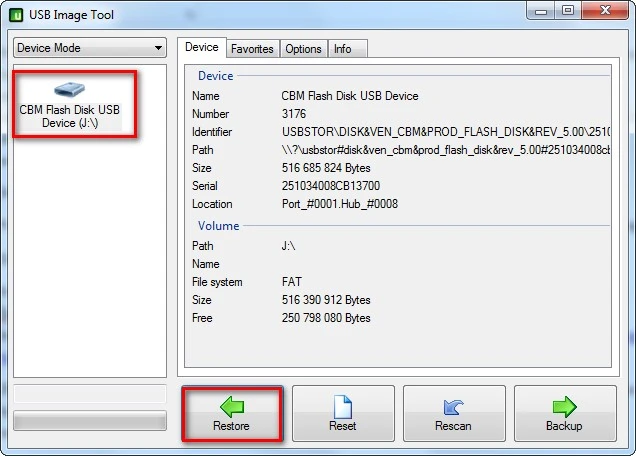Open the Options tab

click(303, 49)
